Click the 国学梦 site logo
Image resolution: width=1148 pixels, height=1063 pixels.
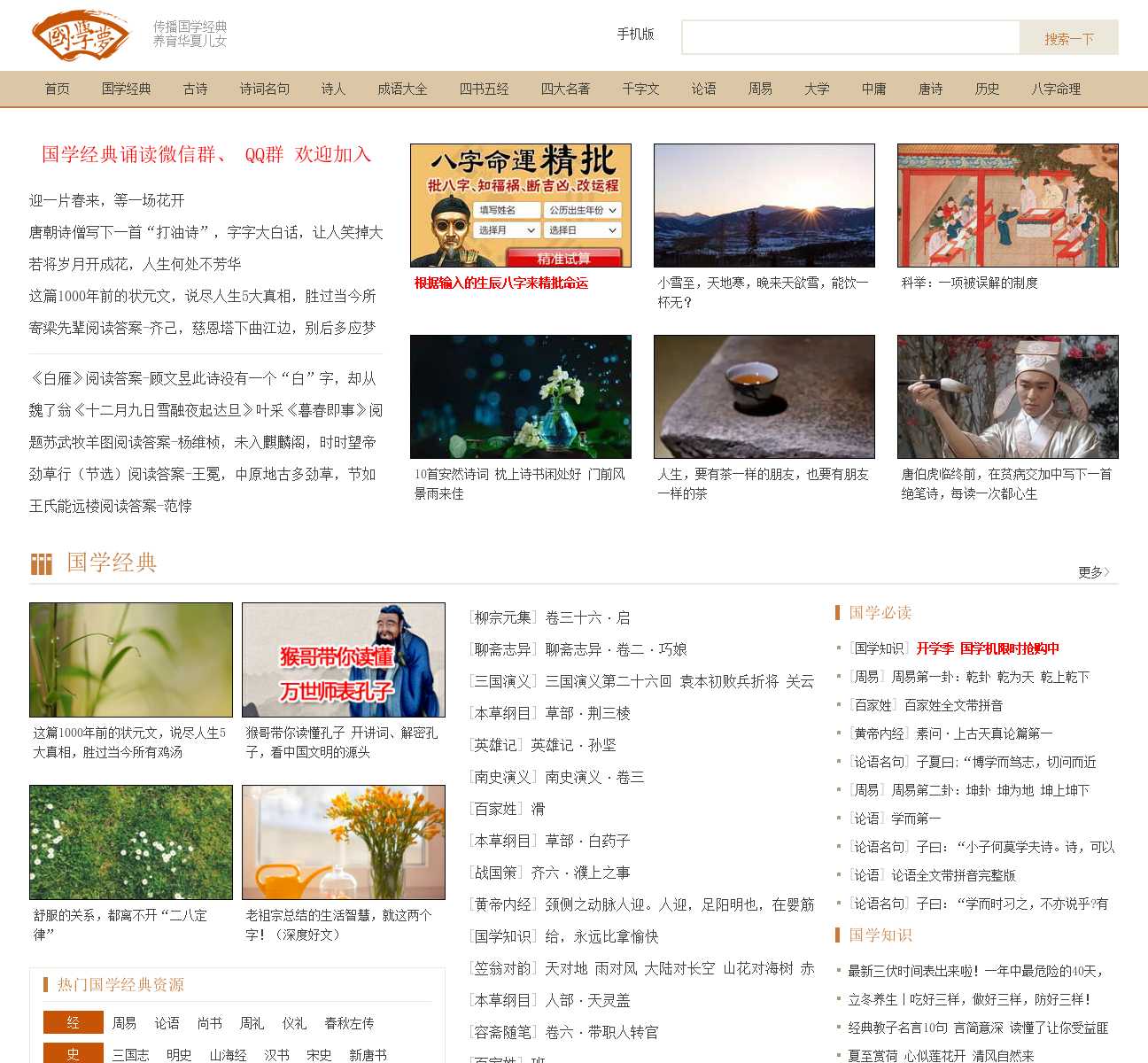81,35
